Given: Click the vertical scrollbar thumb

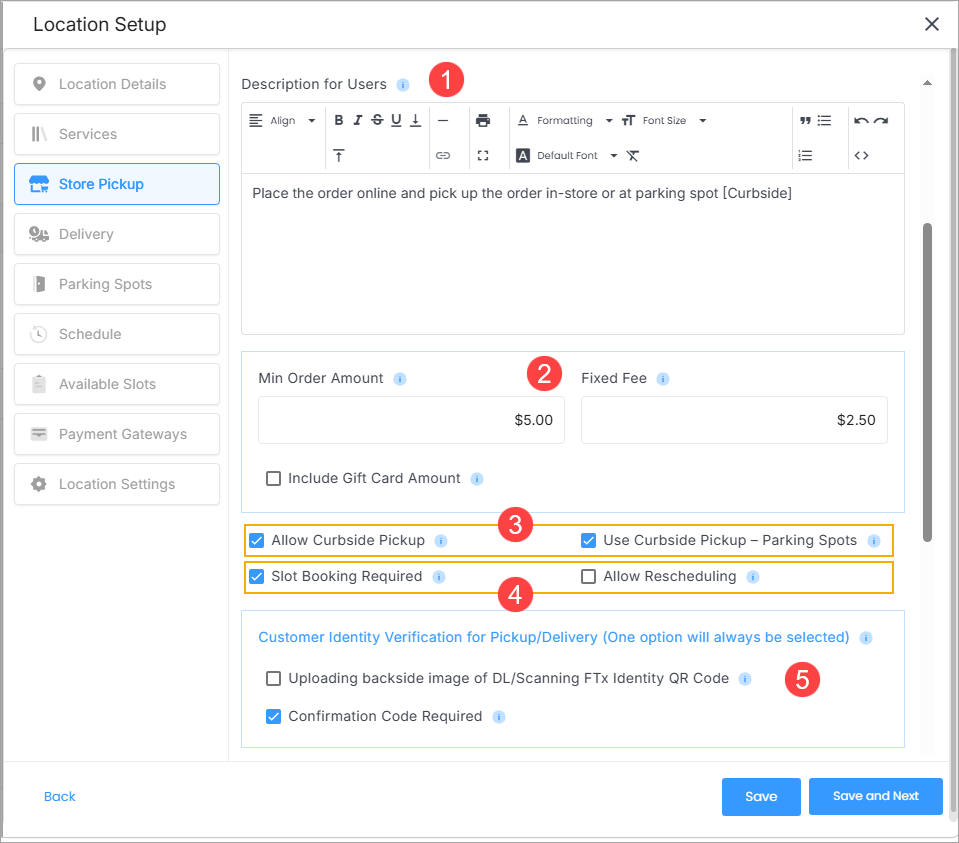Looking at the screenshot, I should [x=927, y=382].
